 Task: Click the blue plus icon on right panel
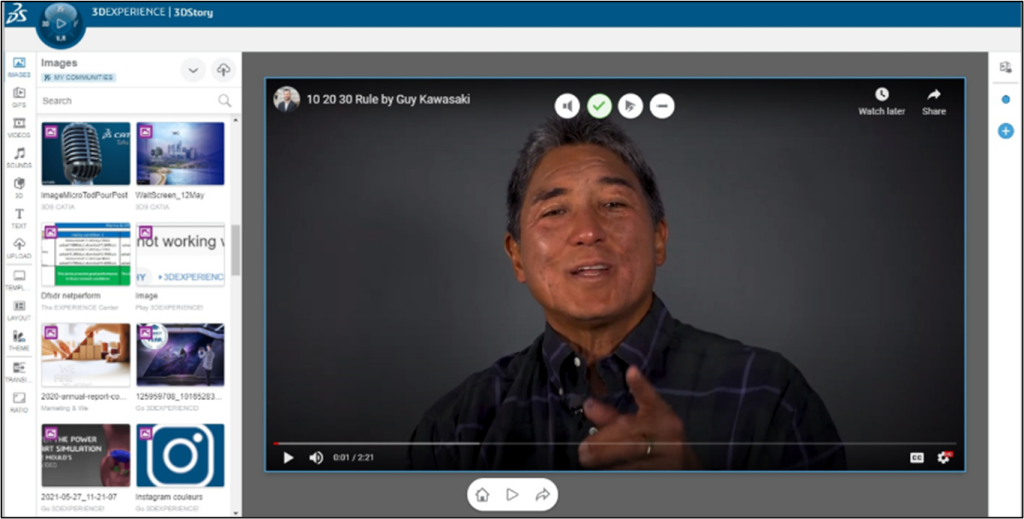(1006, 131)
